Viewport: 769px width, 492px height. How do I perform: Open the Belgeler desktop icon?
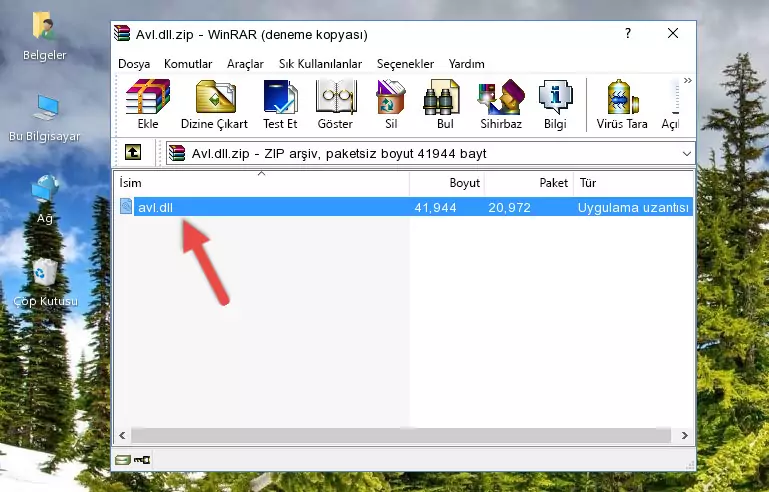pyautogui.click(x=44, y=36)
